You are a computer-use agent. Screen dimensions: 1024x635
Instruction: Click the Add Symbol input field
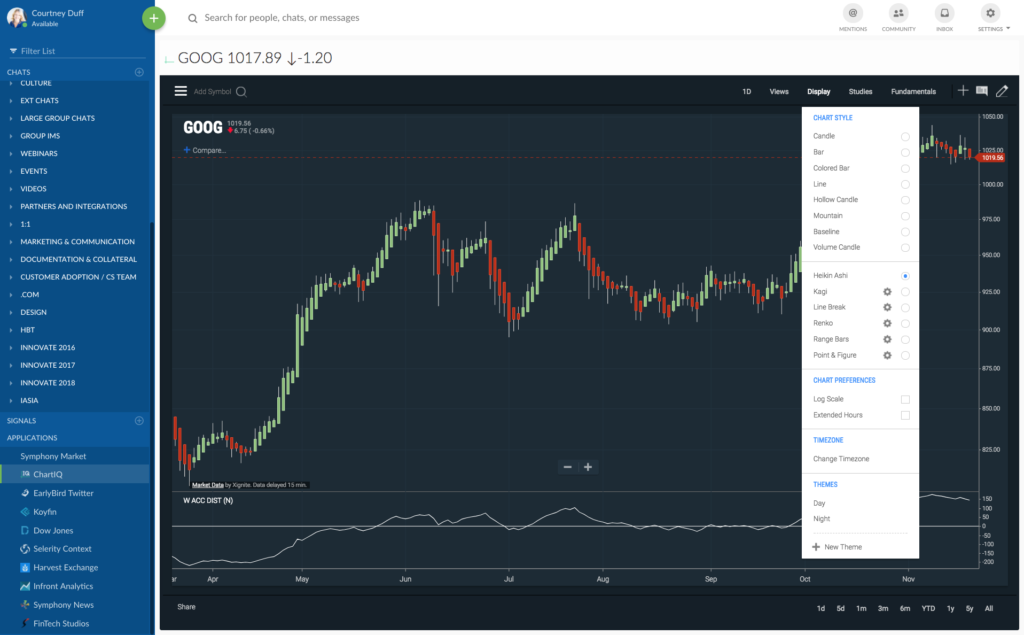point(212,91)
